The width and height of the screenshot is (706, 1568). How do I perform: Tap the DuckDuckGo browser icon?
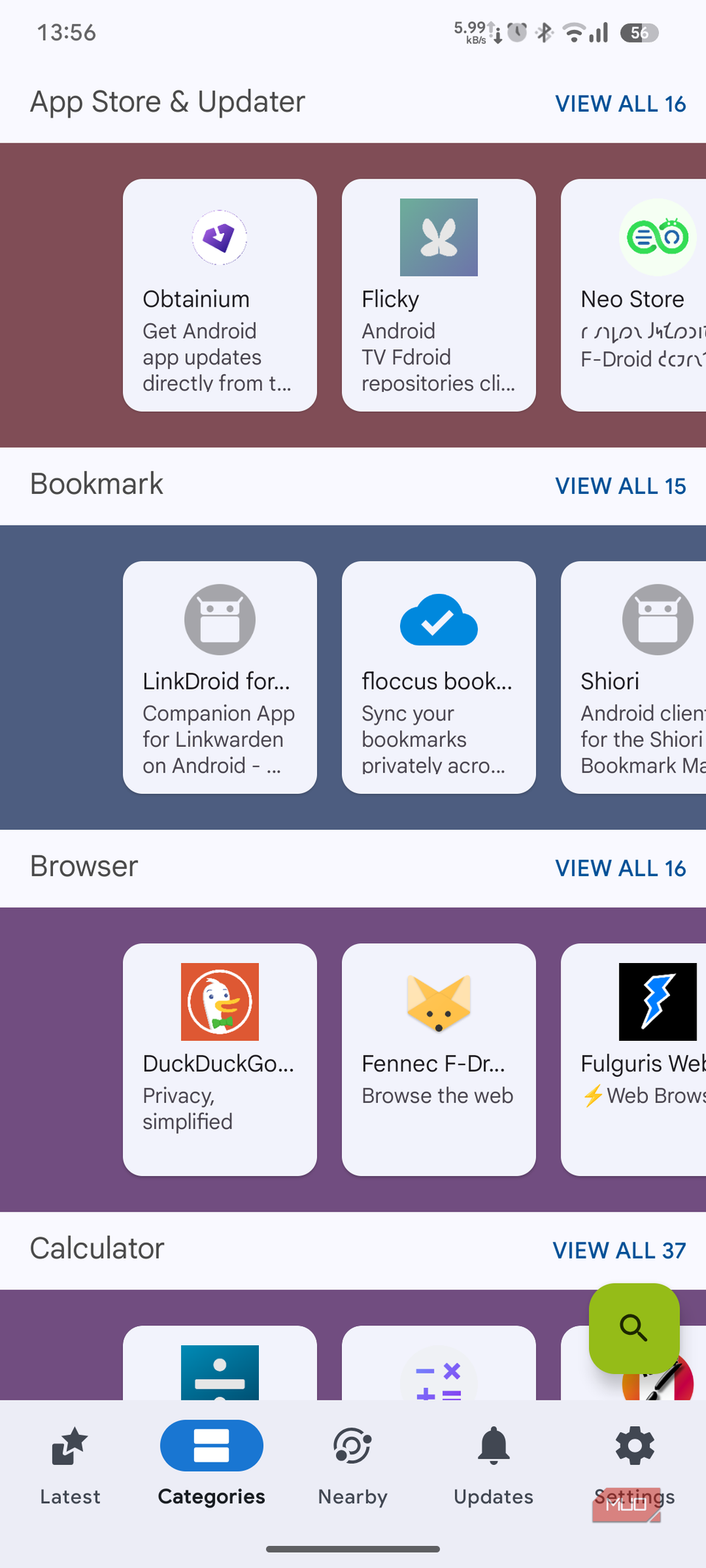(219, 1001)
